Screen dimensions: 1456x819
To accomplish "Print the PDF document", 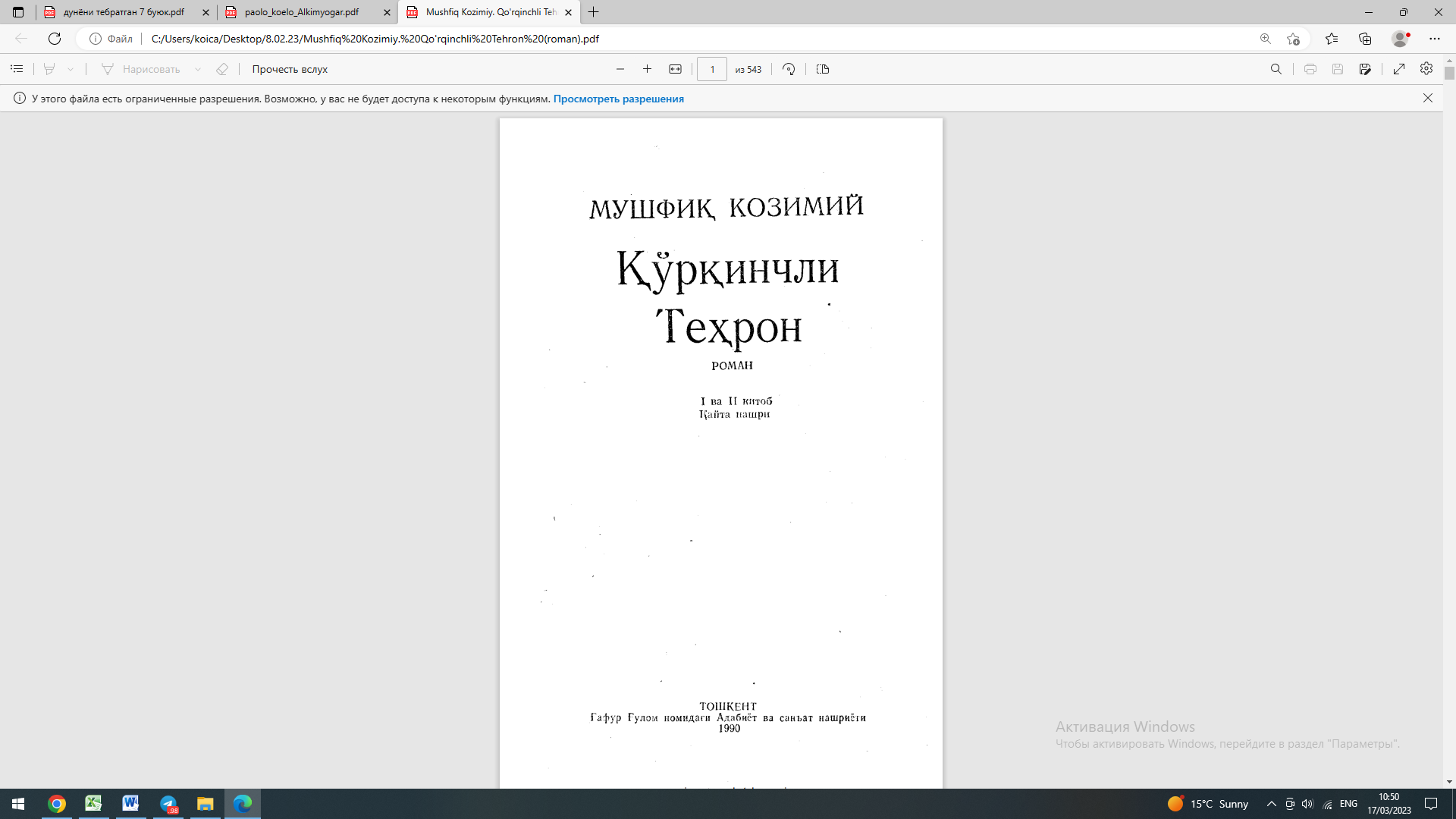I will 1310,69.
